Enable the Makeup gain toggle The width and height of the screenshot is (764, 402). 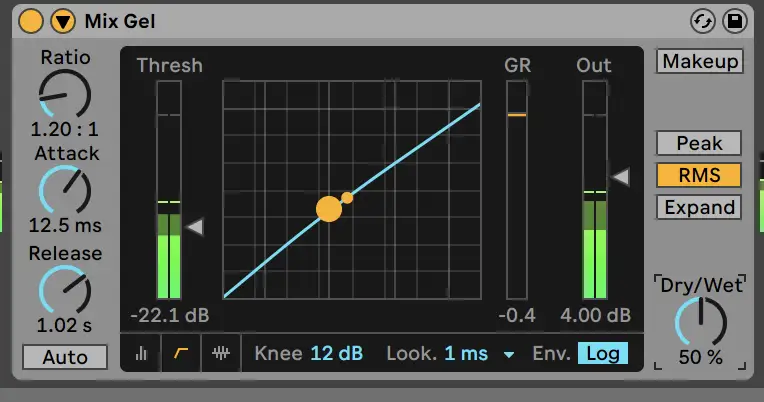pos(700,61)
